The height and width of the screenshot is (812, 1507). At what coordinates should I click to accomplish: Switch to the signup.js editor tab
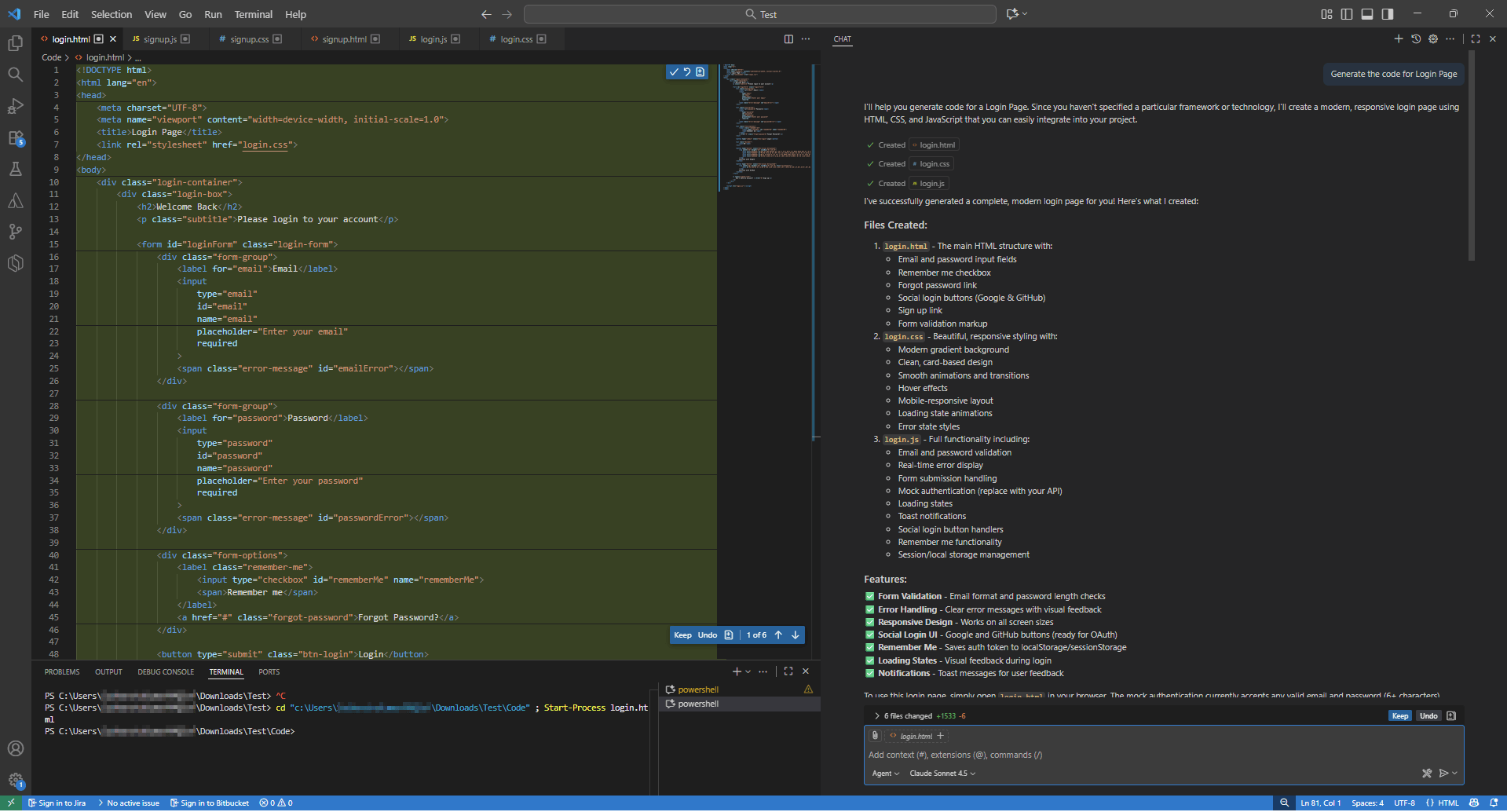pyautogui.click(x=159, y=38)
